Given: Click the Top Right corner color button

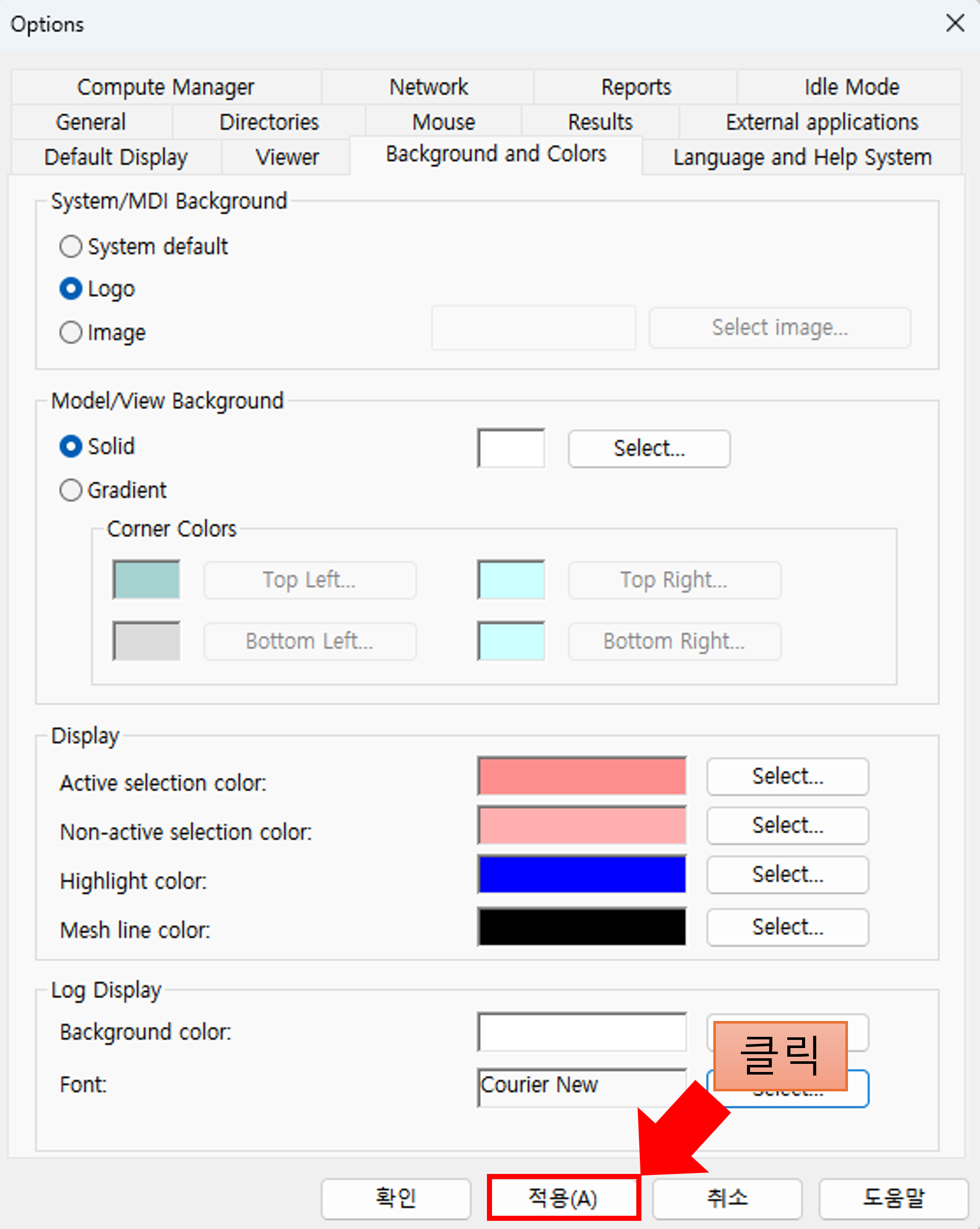Looking at the screenshot, I should (x=674, y=580).
